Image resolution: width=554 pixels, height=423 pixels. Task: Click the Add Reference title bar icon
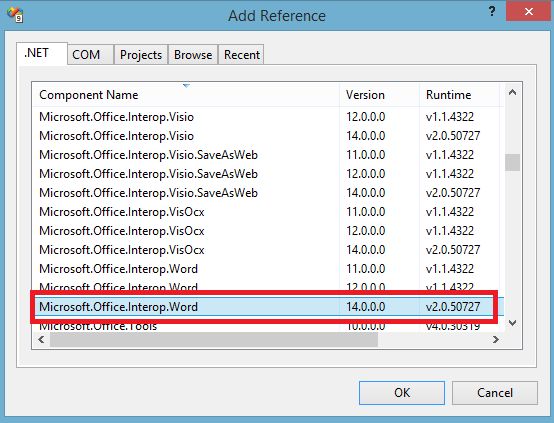point(15,14)
